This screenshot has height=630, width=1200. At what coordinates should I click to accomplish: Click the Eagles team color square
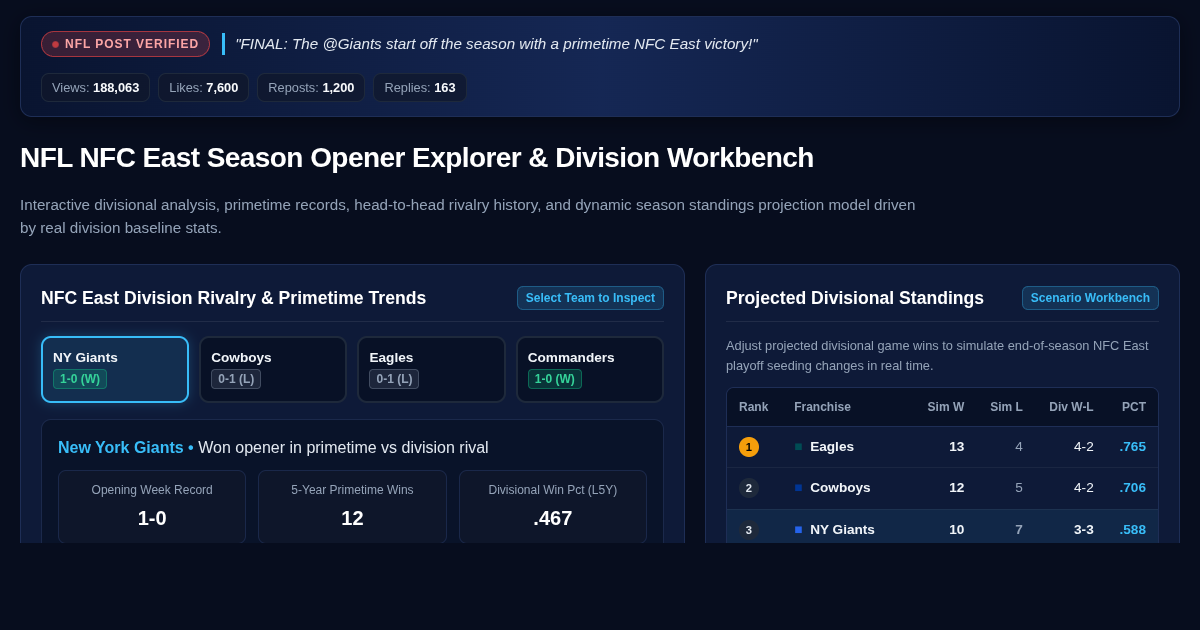(x=798, y=447)
